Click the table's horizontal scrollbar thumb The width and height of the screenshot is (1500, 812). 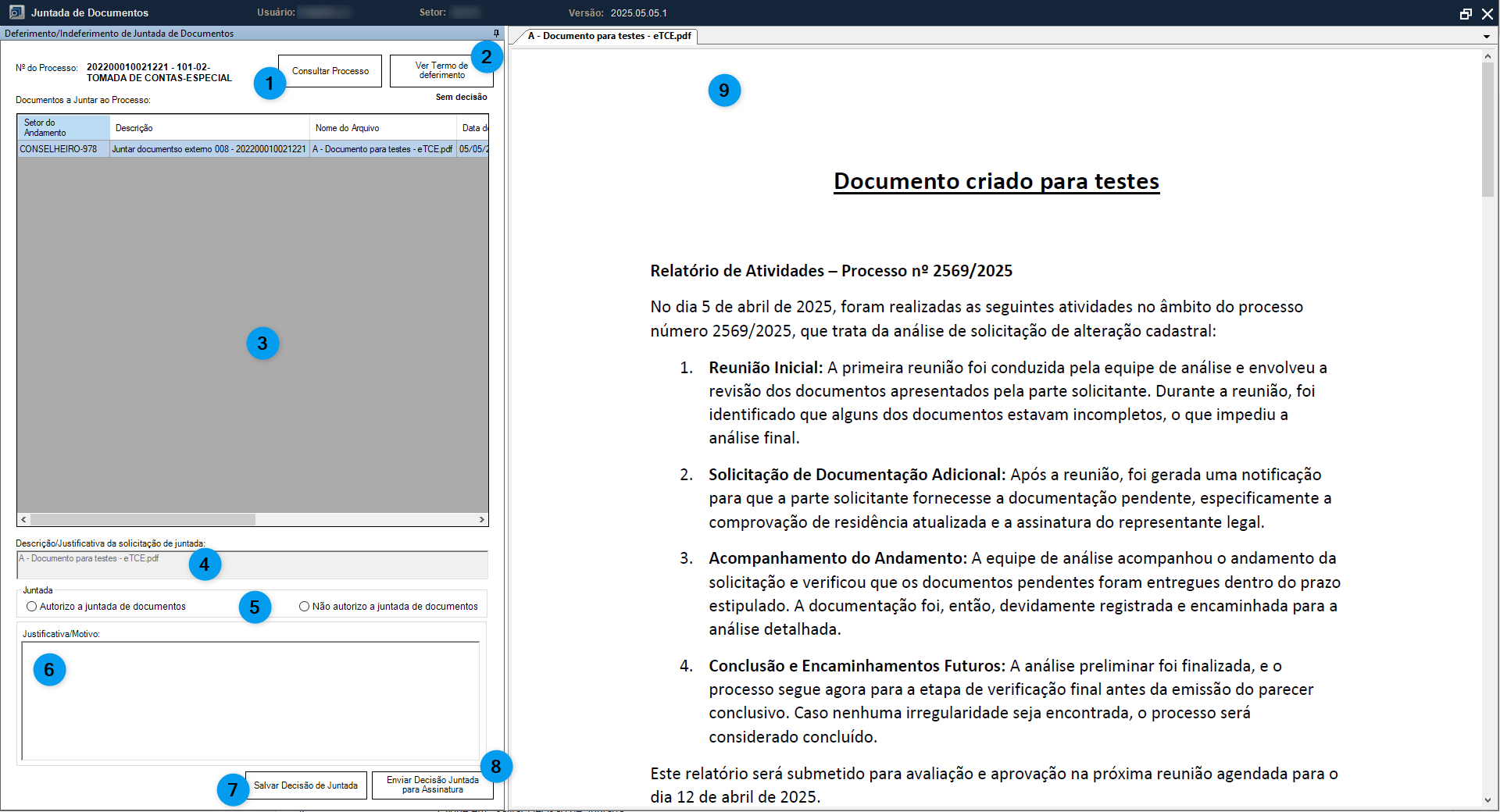click(143, 519)
